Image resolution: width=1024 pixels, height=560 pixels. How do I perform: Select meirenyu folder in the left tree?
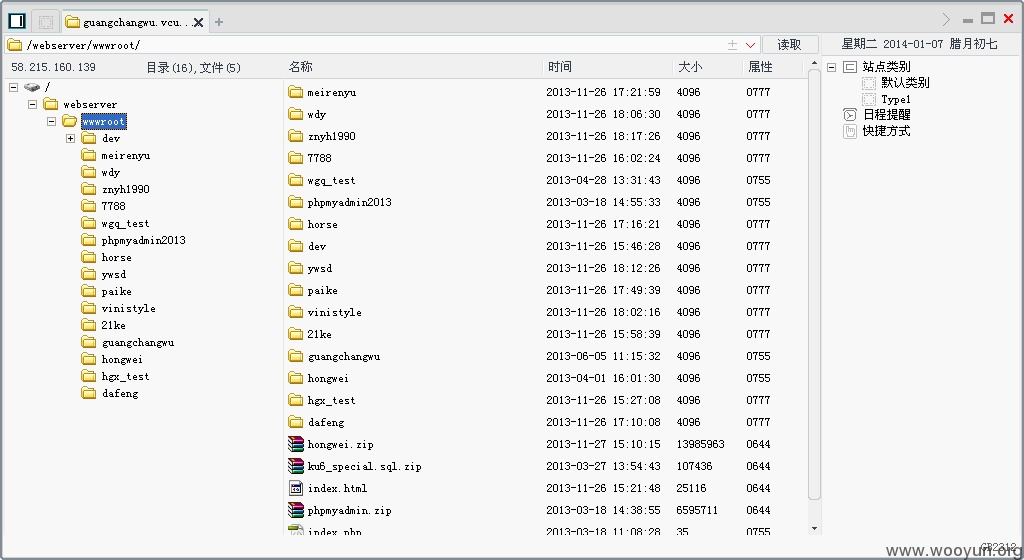pos(125,155)
